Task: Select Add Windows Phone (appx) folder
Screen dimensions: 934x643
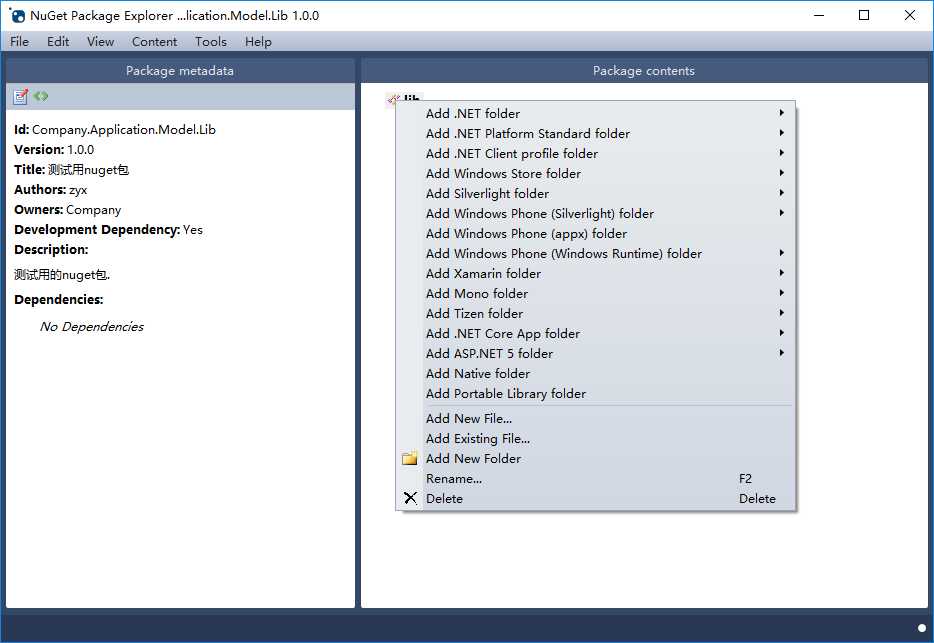Action: [x=596, y=233]
